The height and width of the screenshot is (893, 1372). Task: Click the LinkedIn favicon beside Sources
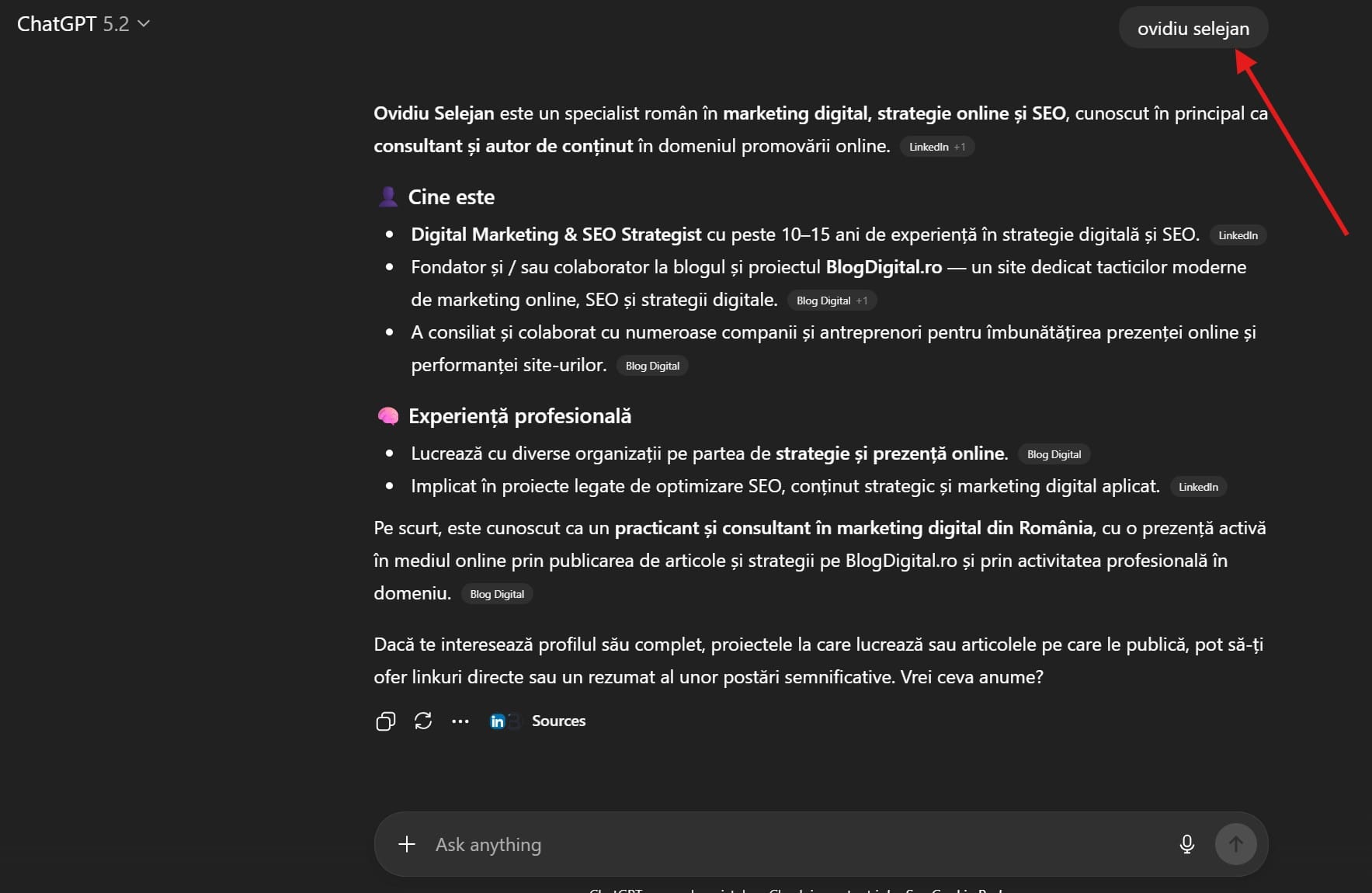[498, 721]
